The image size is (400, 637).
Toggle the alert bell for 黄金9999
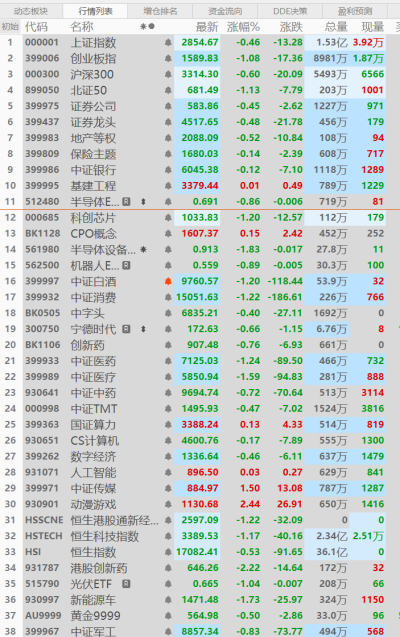tap(168, 615)
